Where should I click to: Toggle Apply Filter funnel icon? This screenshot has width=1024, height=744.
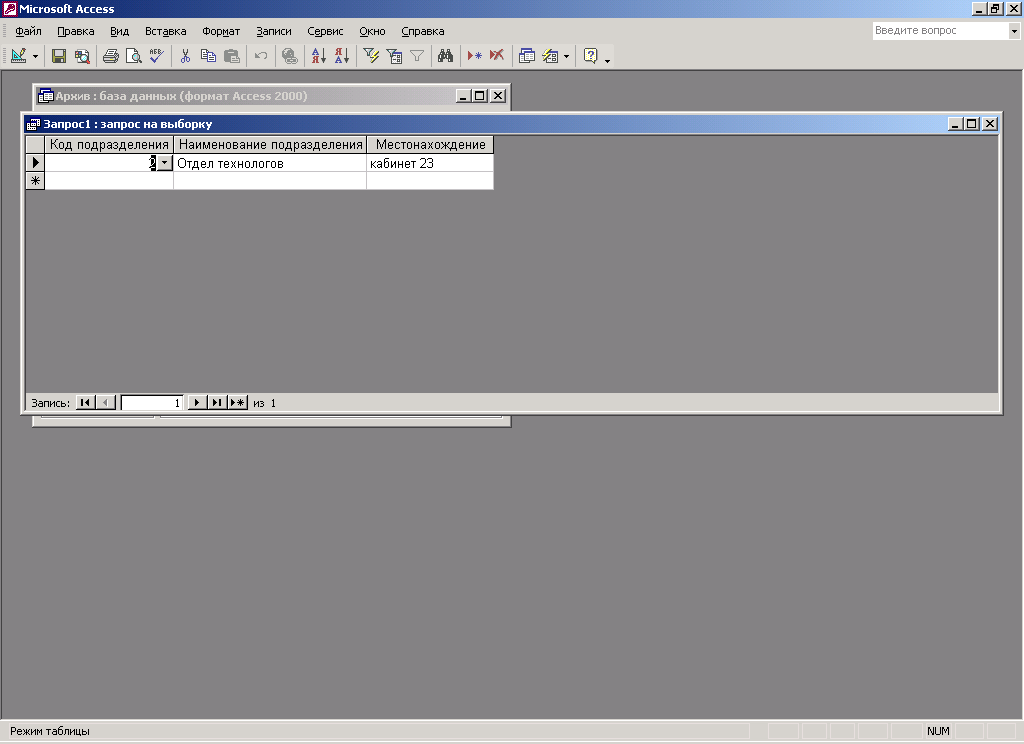[417, 56]
